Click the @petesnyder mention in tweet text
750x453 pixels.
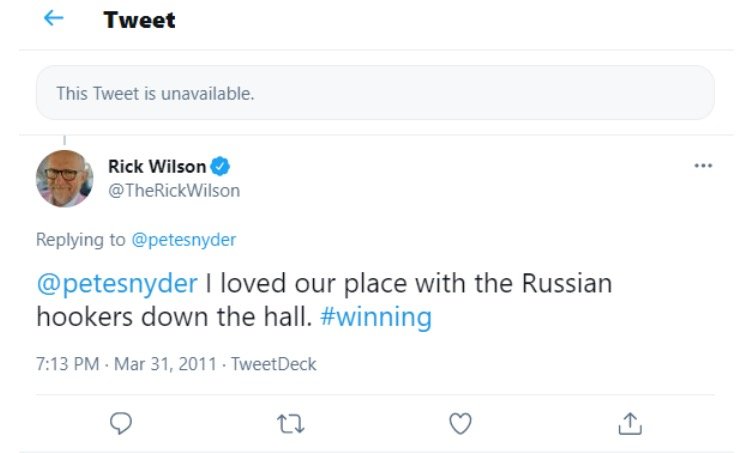[117, 283]
